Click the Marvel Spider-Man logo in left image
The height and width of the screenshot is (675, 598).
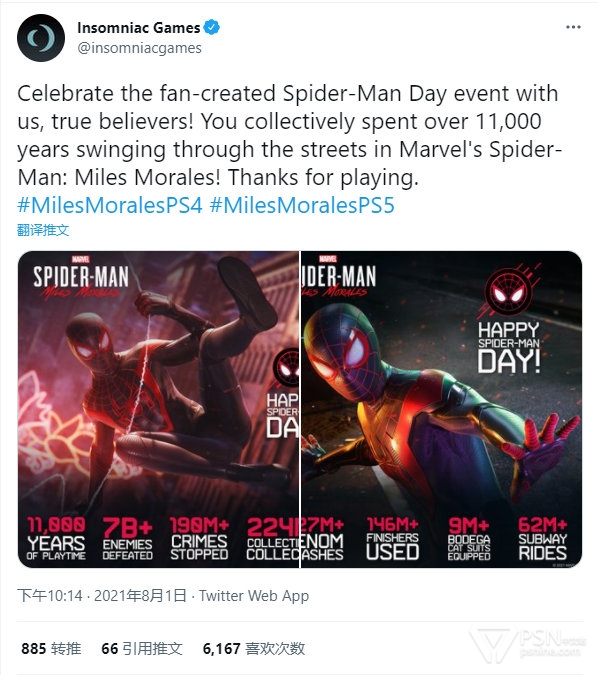point(81,277)
